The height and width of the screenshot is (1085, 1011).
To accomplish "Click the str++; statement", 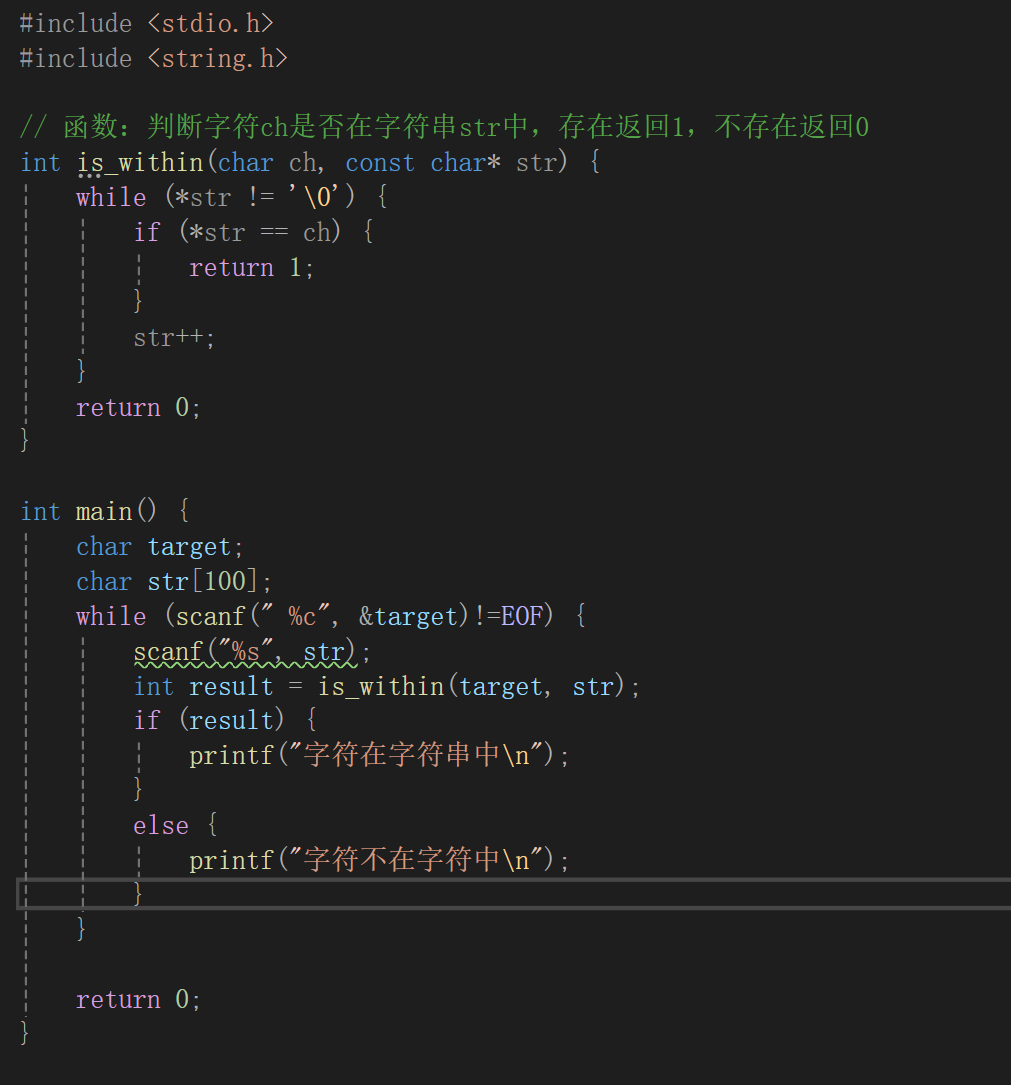I will 174,338.
